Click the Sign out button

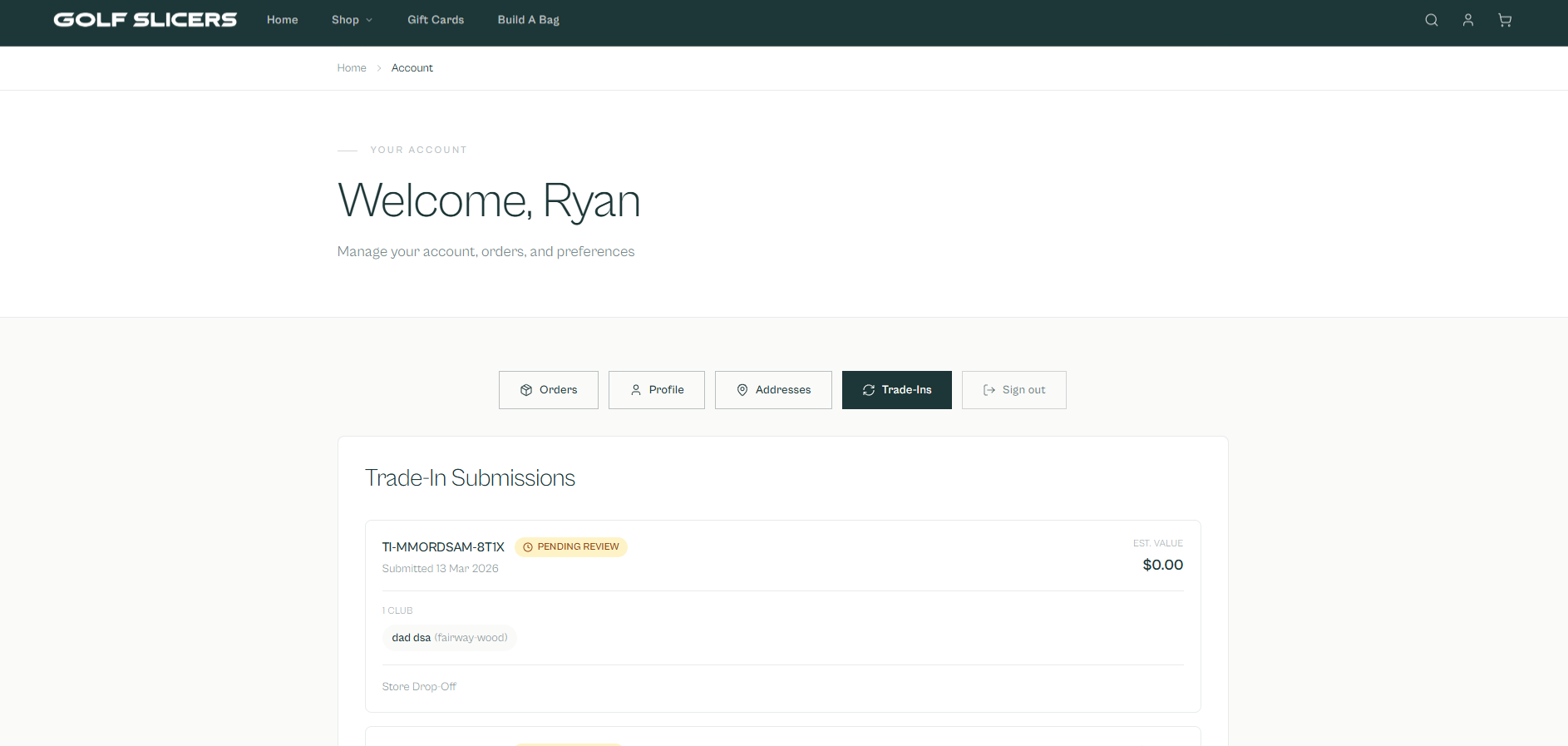(x=1014, y=390)
